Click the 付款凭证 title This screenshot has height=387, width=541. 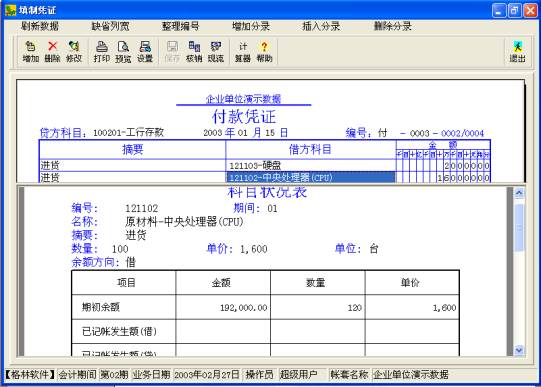pos(244,117)
